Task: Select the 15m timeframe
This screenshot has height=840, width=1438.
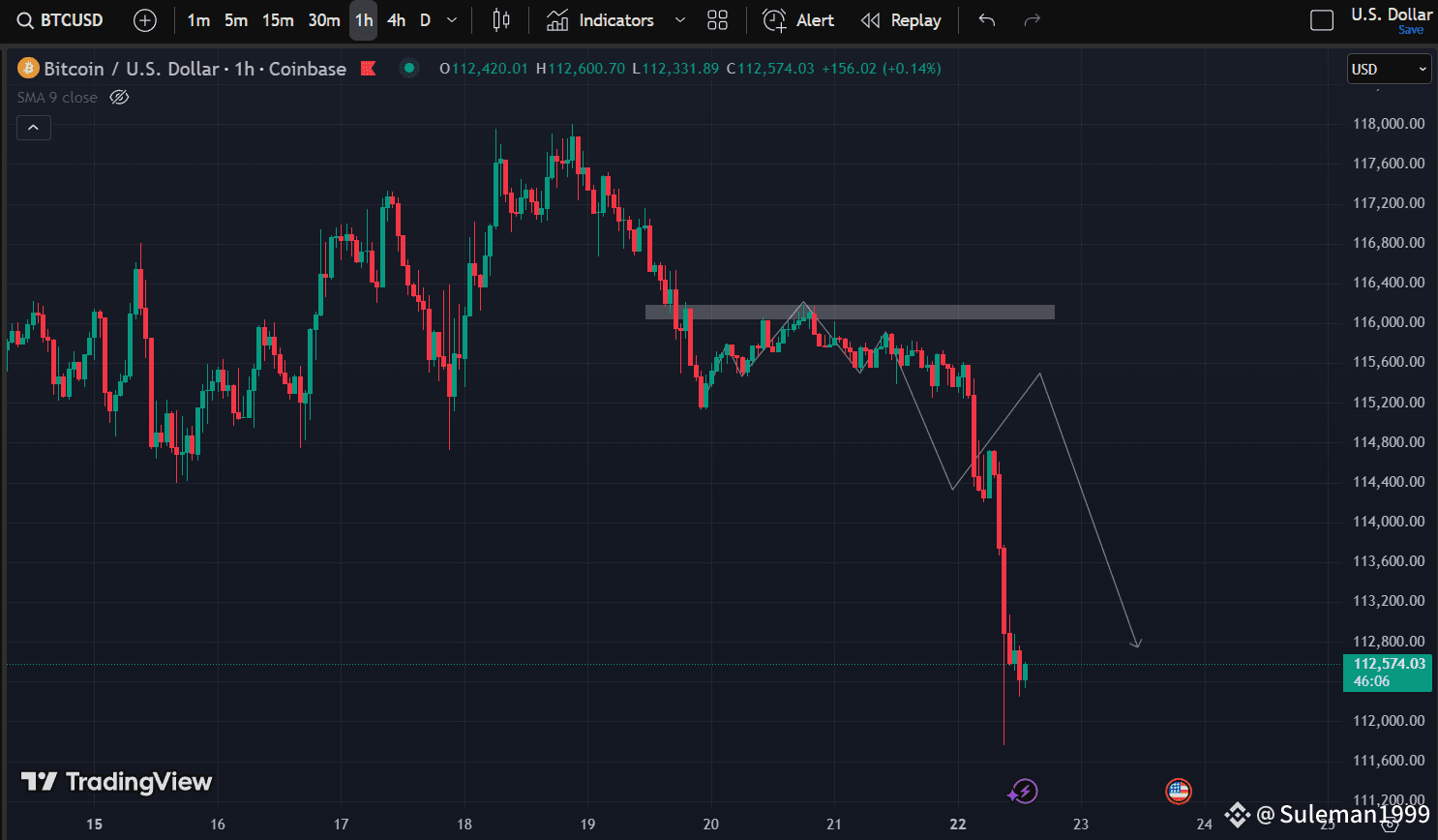Action: tap(278, 20)
